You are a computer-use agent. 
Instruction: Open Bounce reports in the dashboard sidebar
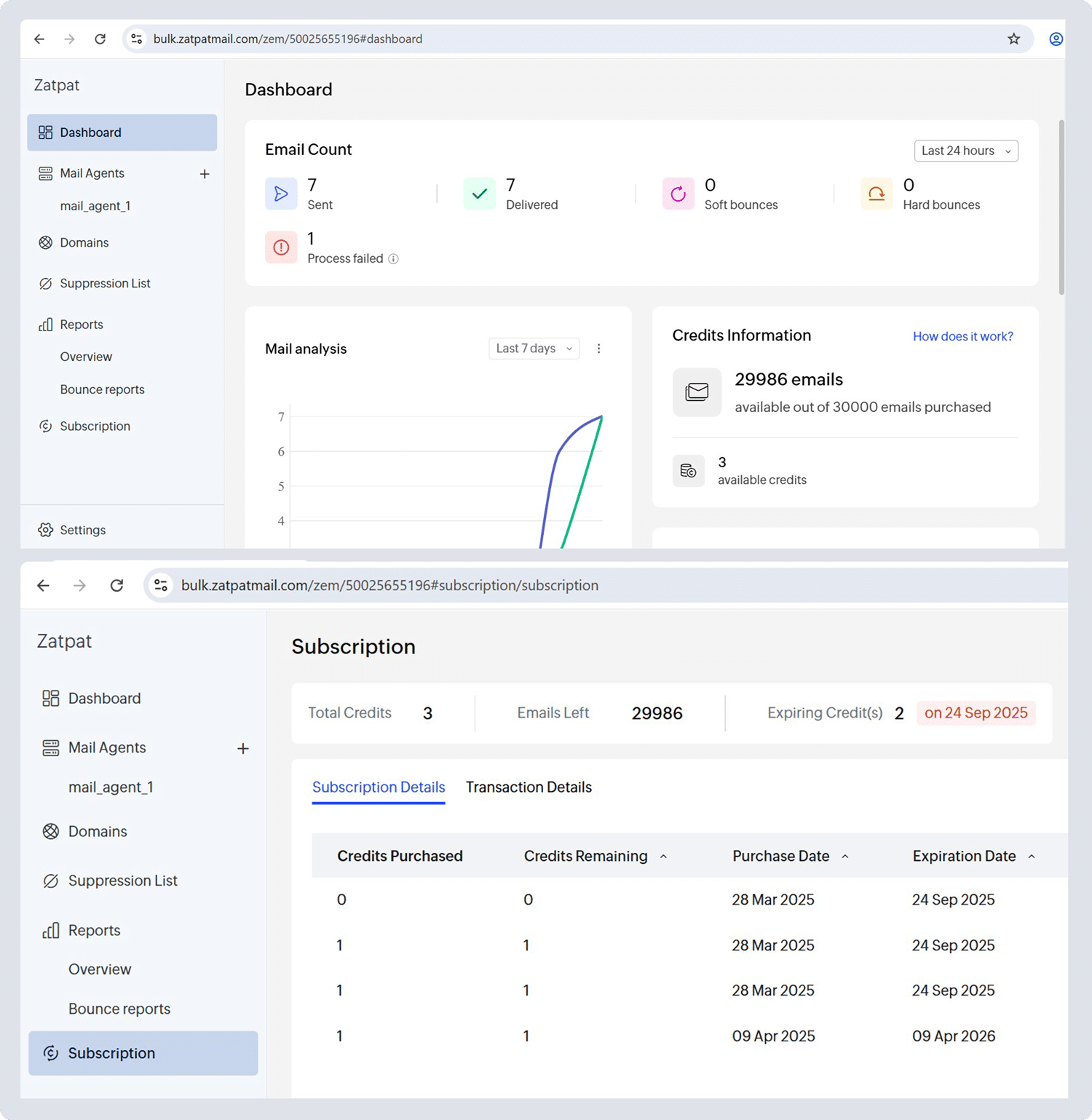click(x=102, y=389)
